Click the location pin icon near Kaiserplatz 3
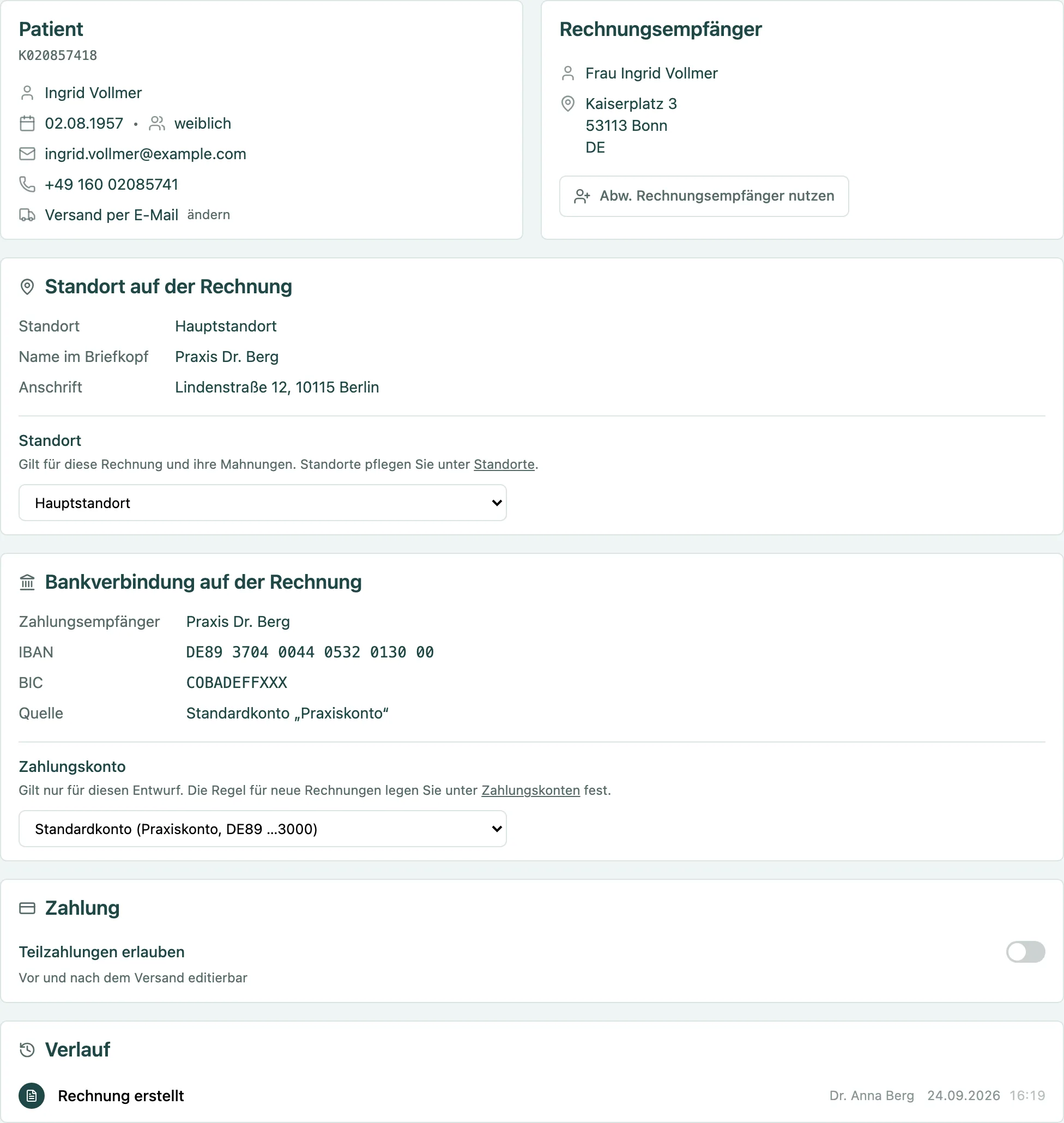1064x1123 pixels. pyautogui.click(x=568, y=104)
